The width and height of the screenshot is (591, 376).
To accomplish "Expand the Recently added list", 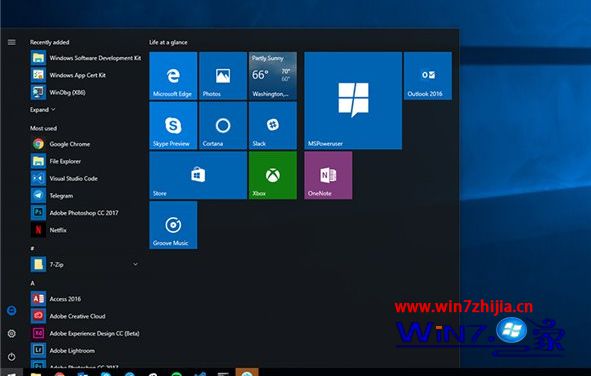I will point(43,110).
